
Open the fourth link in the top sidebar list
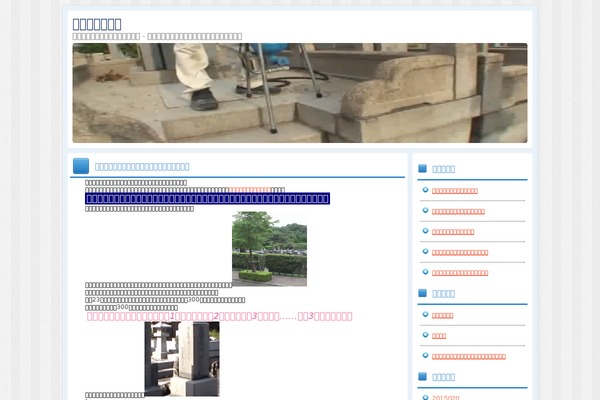pos(460,253)
